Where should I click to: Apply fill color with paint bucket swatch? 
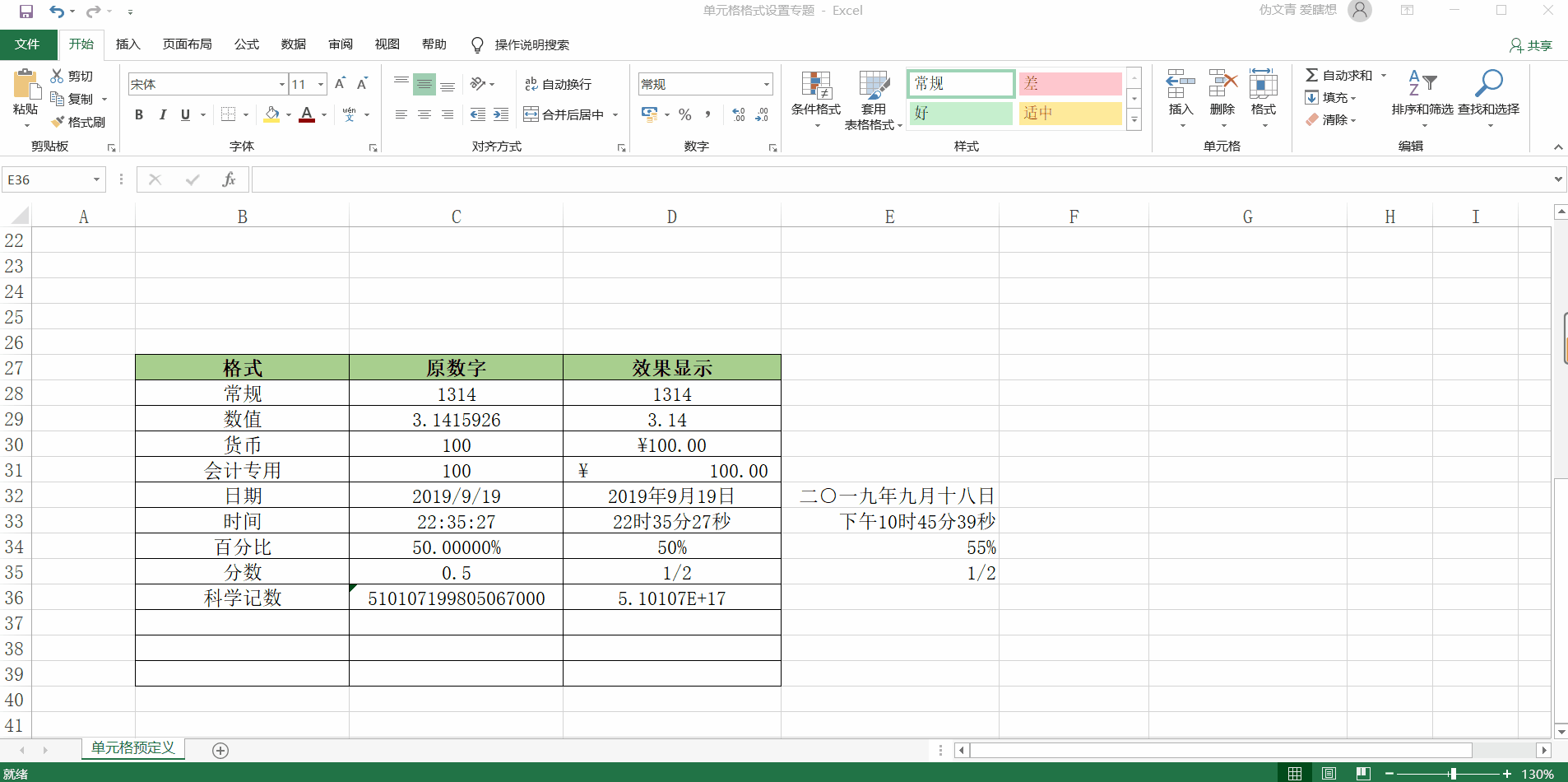[271, 114]
